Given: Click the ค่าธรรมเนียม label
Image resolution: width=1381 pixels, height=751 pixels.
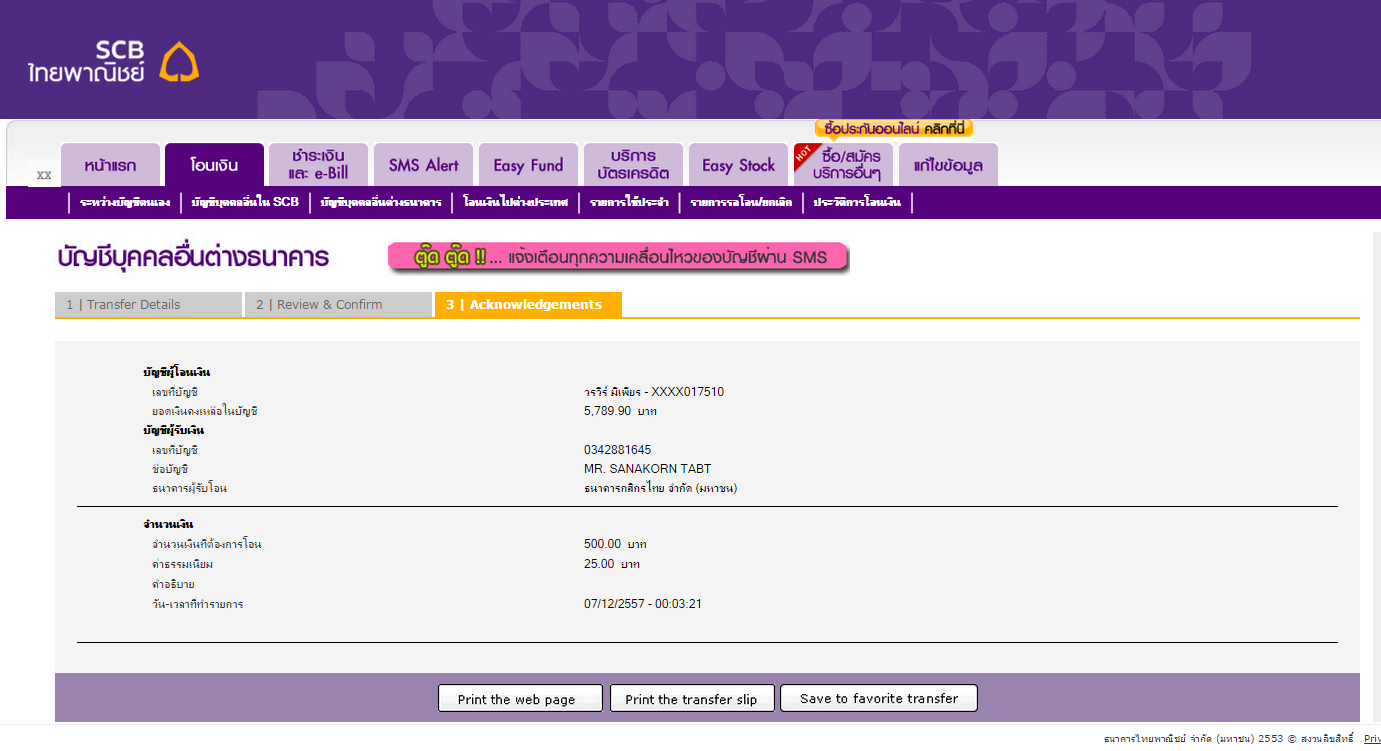Looking at the screenshot, I should point(182,564).
